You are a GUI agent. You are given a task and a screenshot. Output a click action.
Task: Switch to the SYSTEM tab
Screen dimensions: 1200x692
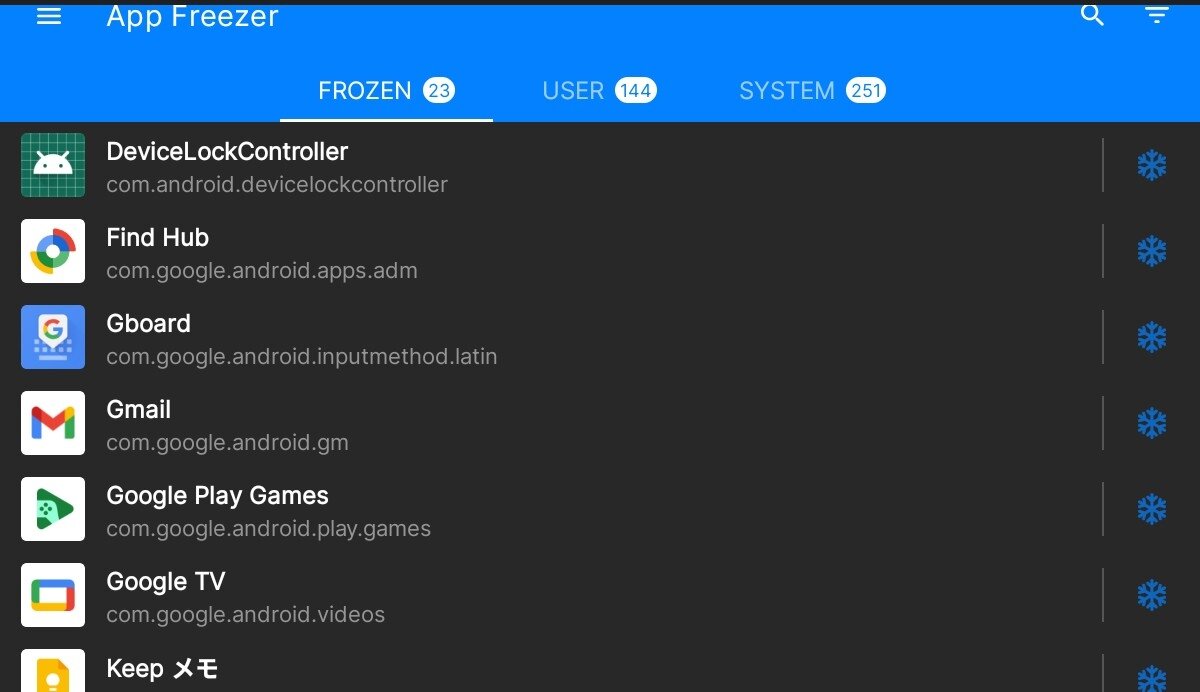(812, 91)
